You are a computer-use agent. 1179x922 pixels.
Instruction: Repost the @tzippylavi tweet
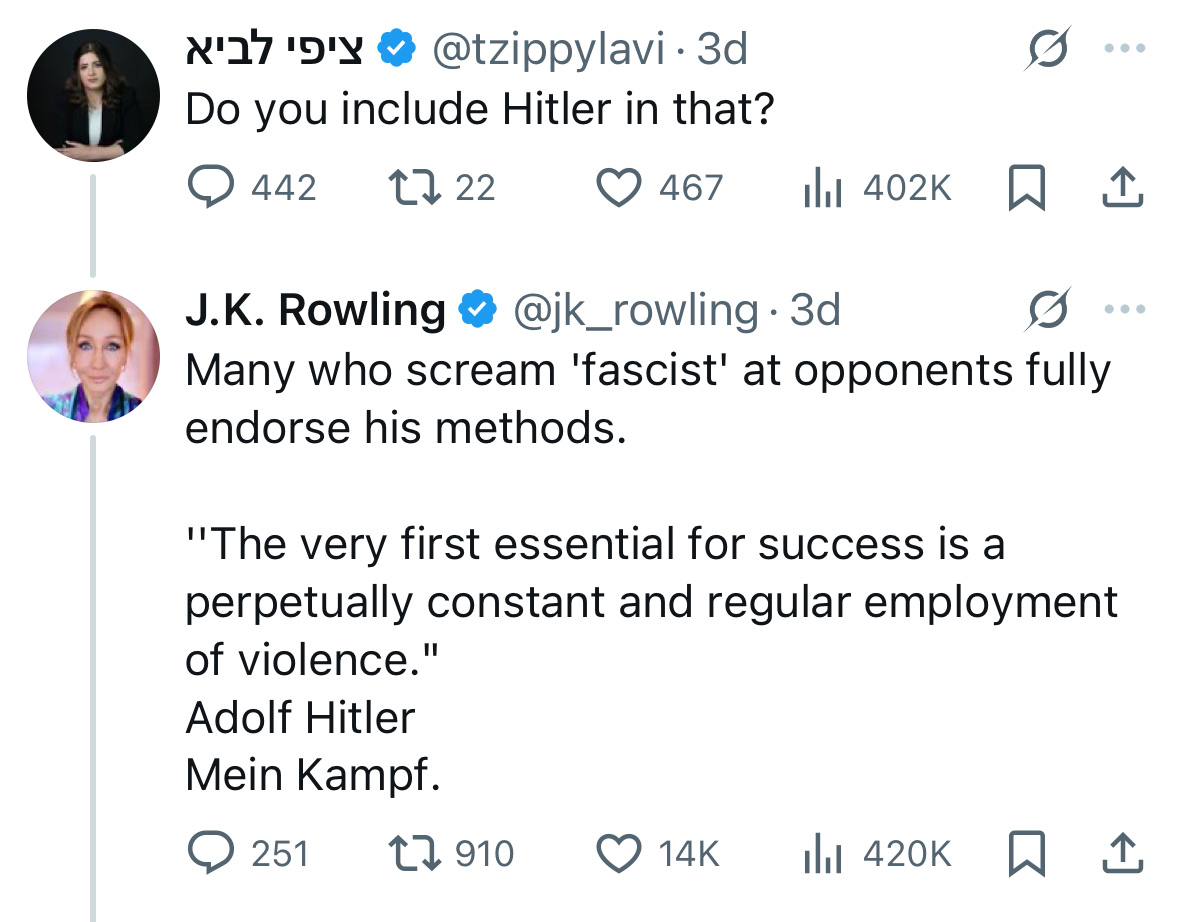410,188
